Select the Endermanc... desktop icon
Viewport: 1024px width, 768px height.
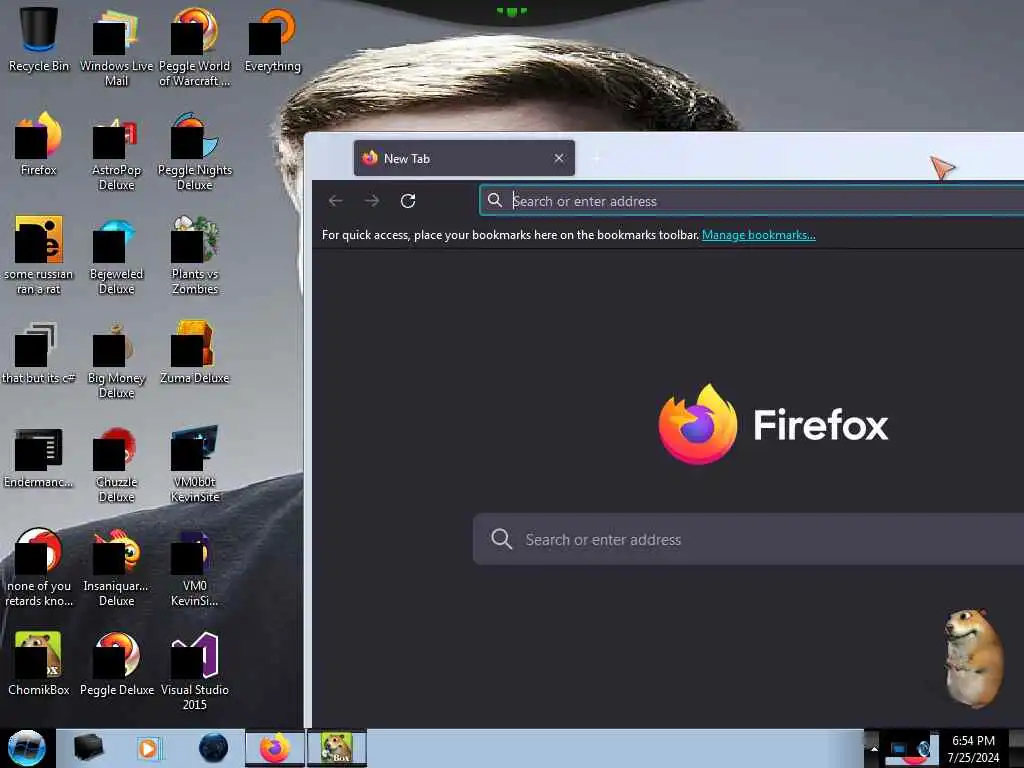pyautogui.click(x=39, y=457)
